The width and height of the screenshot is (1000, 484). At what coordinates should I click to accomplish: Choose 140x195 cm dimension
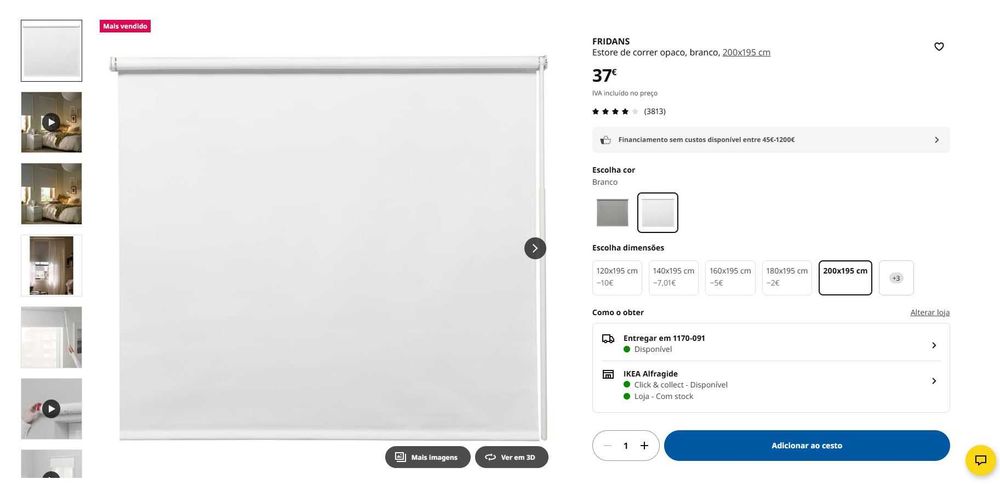click(x=673, y=278)
